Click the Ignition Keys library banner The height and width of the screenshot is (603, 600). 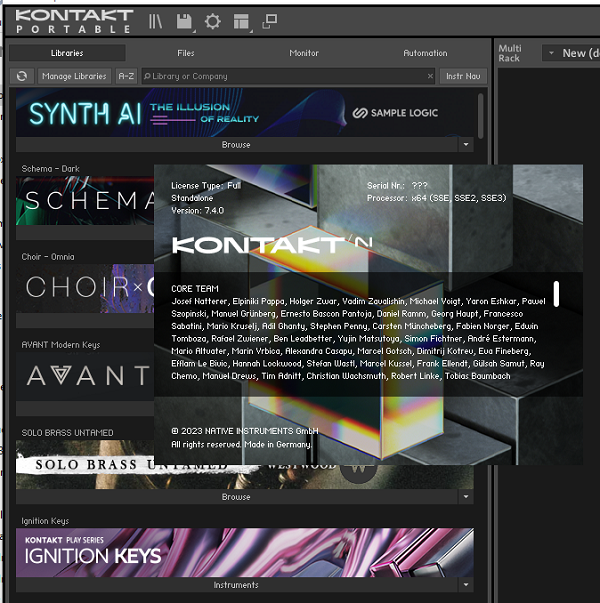pyautogui.click(x=245, y=553)
